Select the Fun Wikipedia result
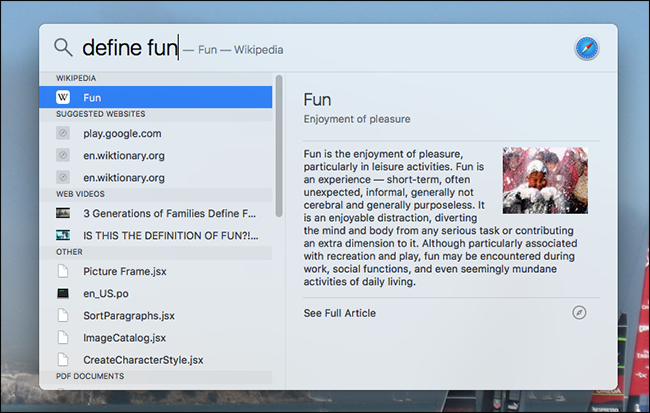This screenshot has width=650, height=413. (156, 97)
